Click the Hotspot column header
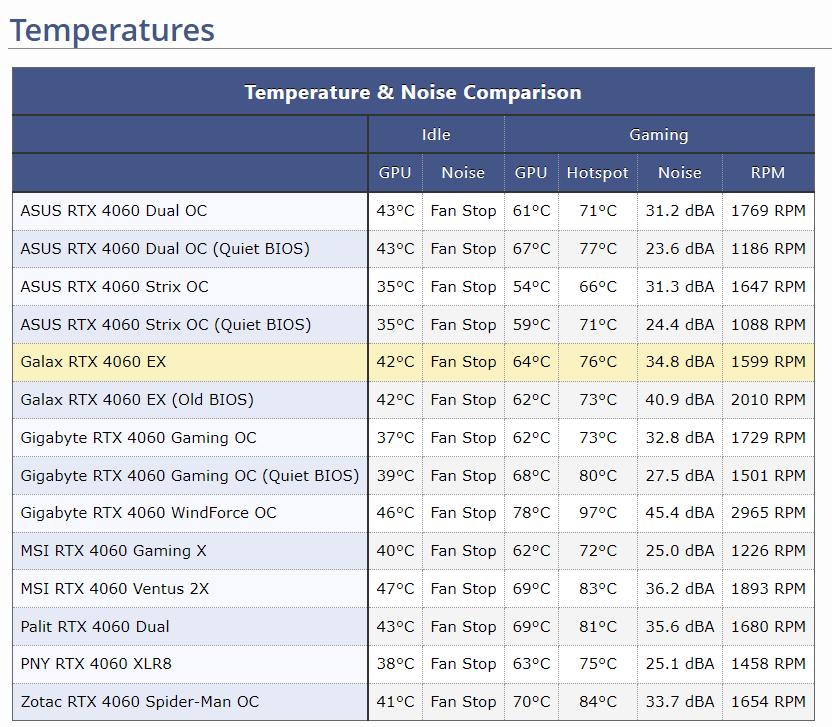832x727 pixels. 597,173
